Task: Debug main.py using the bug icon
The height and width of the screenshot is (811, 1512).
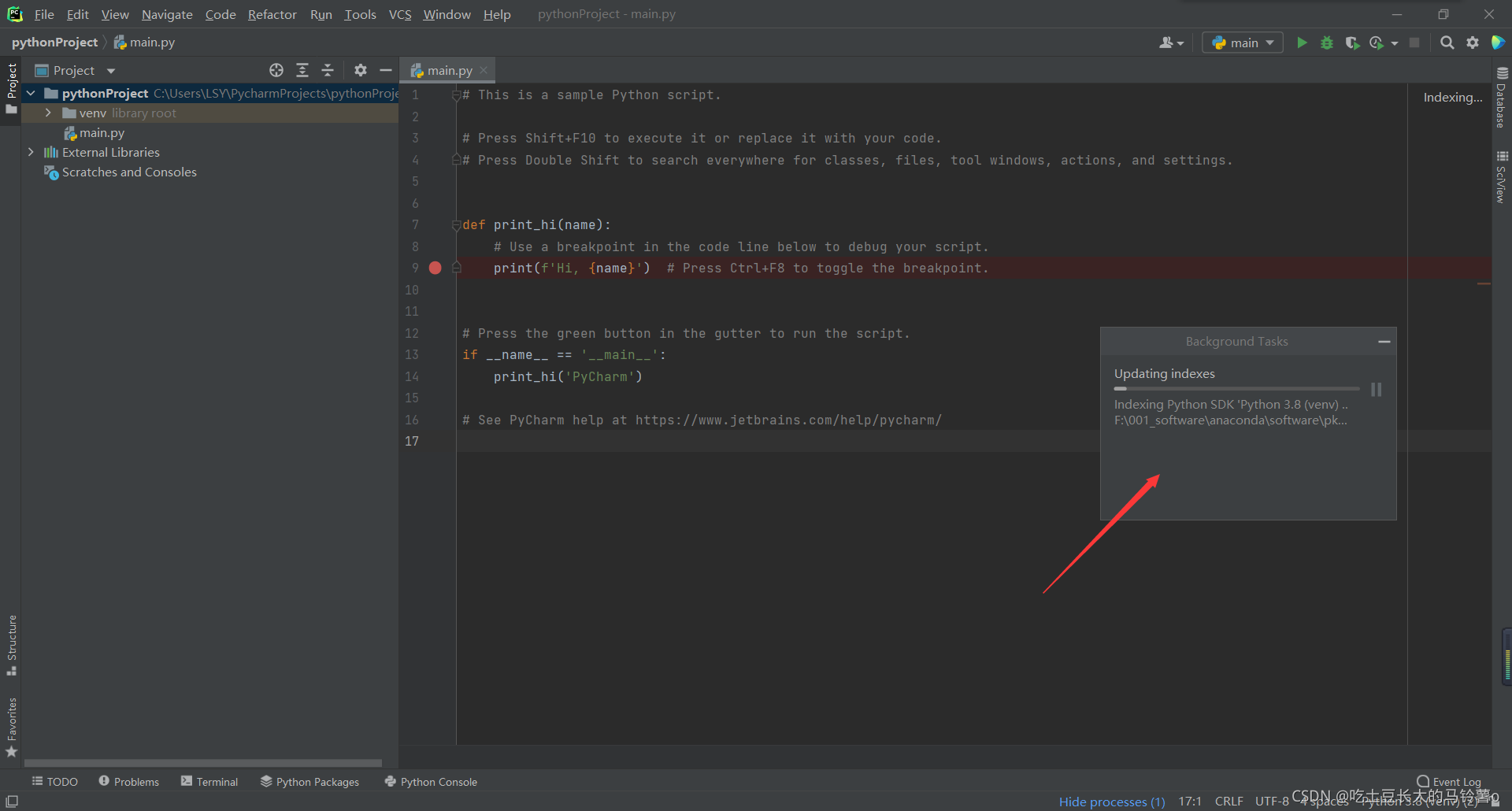Action: [1327, 43]
